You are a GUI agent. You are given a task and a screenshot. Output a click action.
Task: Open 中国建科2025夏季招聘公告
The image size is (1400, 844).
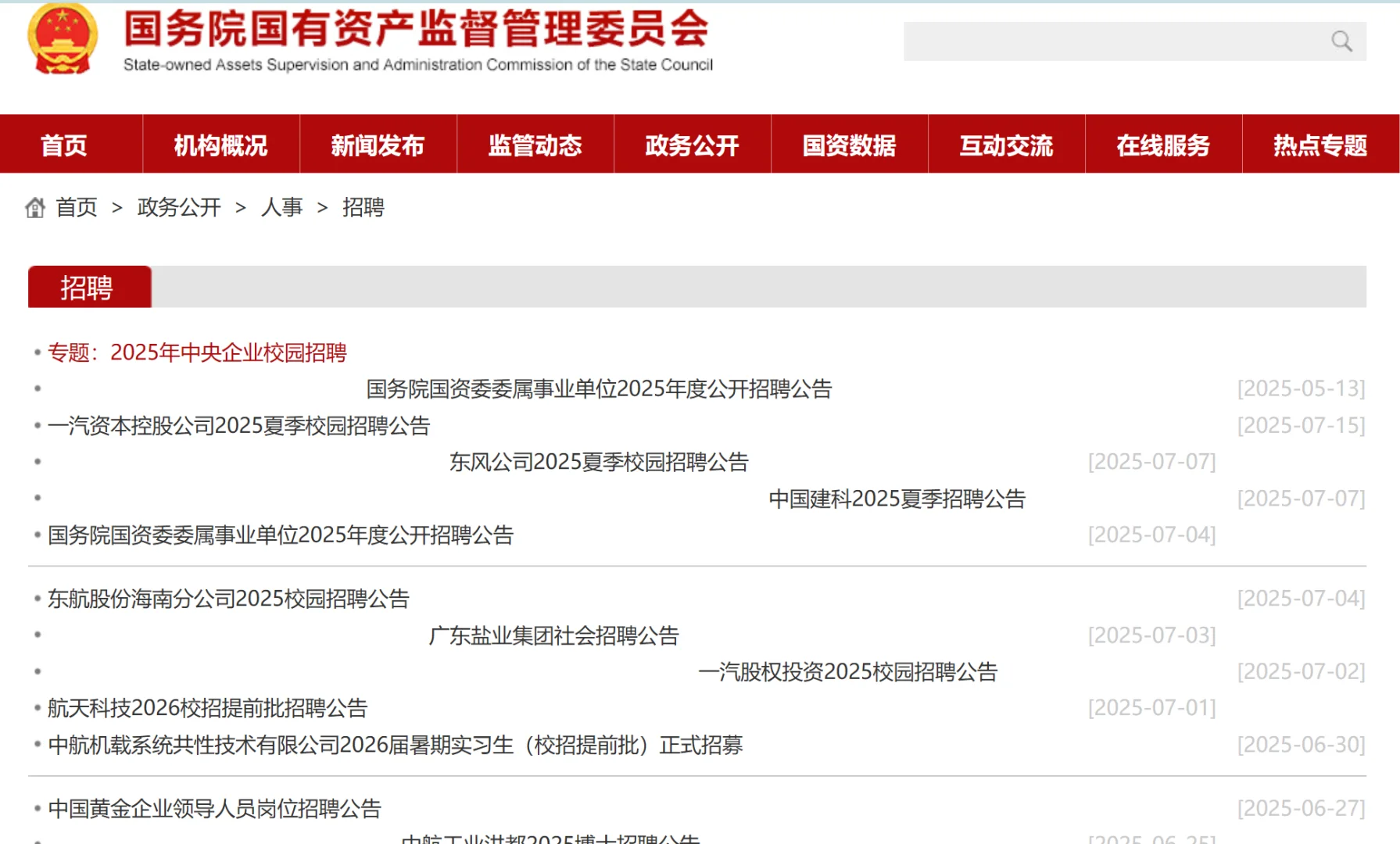[x=897, y=499]
